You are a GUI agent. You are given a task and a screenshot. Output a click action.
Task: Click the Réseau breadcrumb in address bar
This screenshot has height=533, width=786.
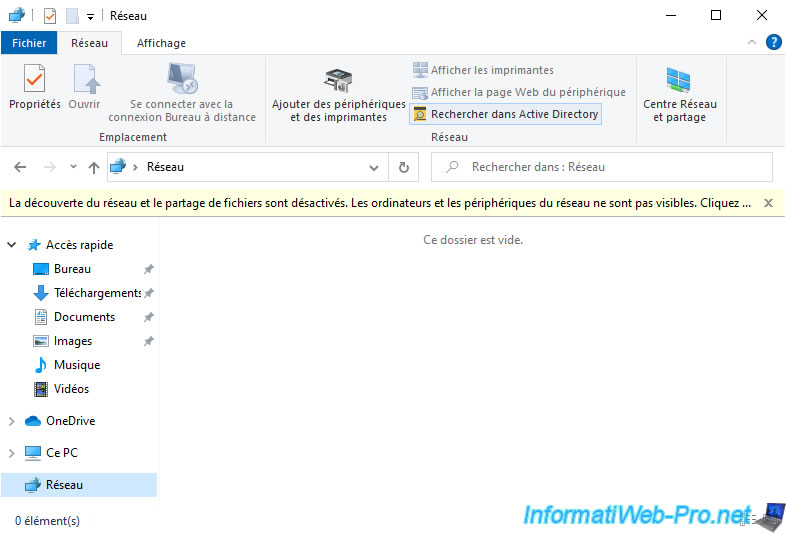(165, 167)
